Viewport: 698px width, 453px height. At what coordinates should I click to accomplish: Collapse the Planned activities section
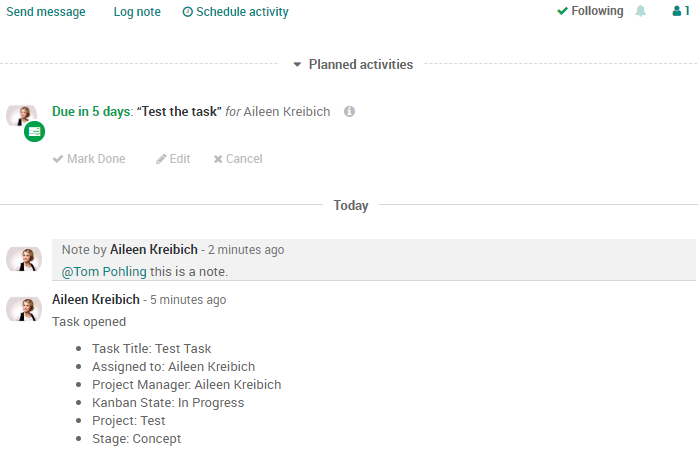(x=354, y=65)
